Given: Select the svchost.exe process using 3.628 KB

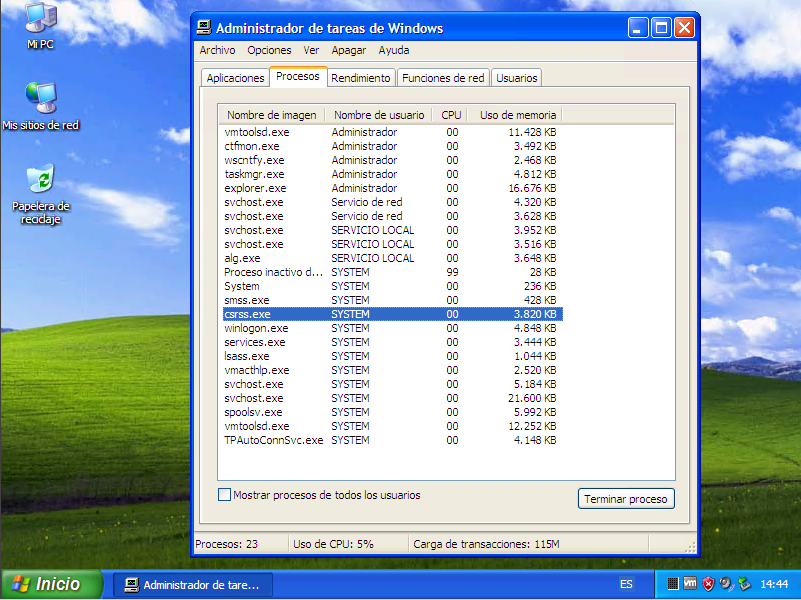Looking at the screenshot, I should tap(392, 217).
